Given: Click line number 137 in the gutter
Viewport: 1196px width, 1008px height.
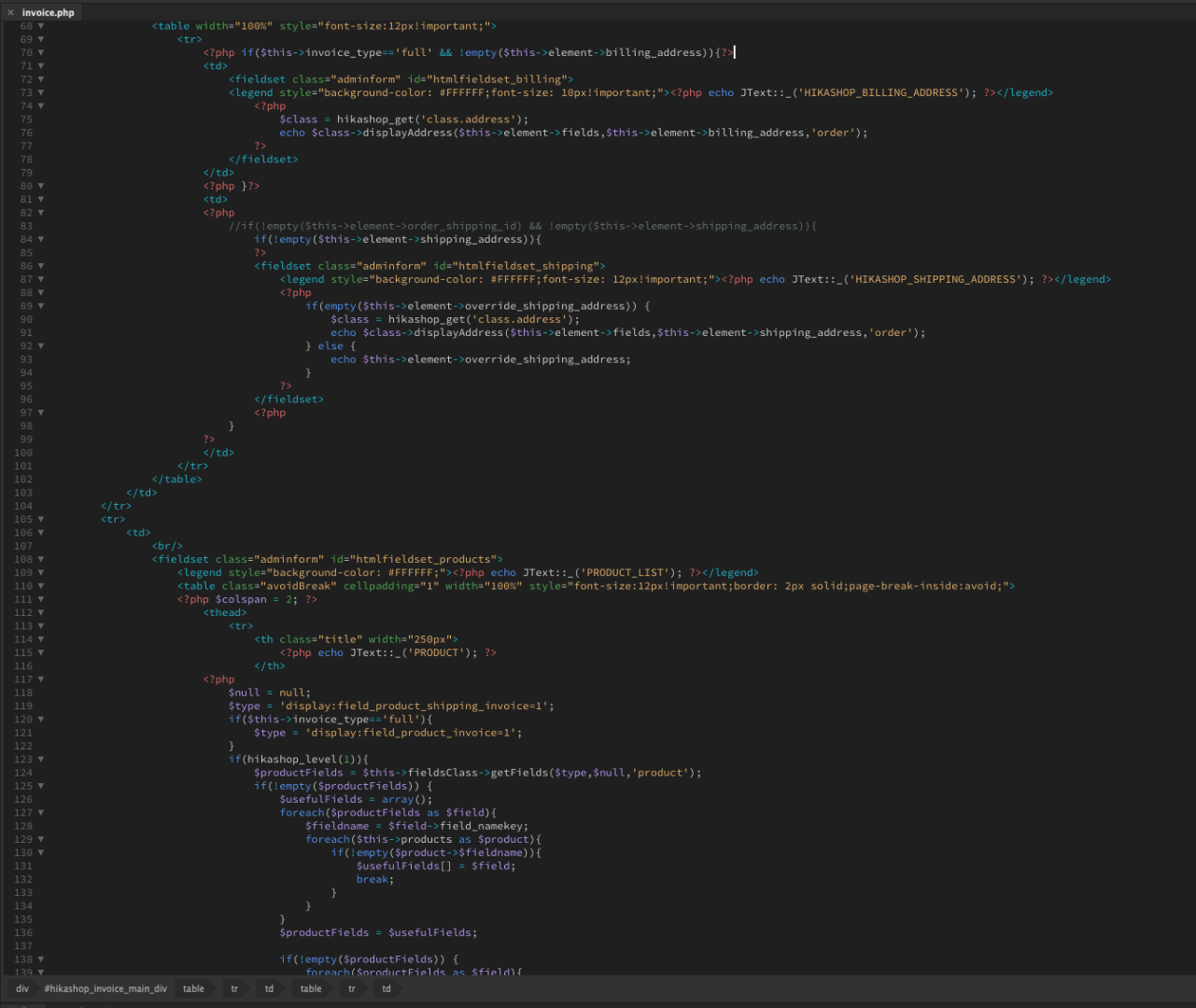Looking at the screenshot, I should (x=22, y=945).
